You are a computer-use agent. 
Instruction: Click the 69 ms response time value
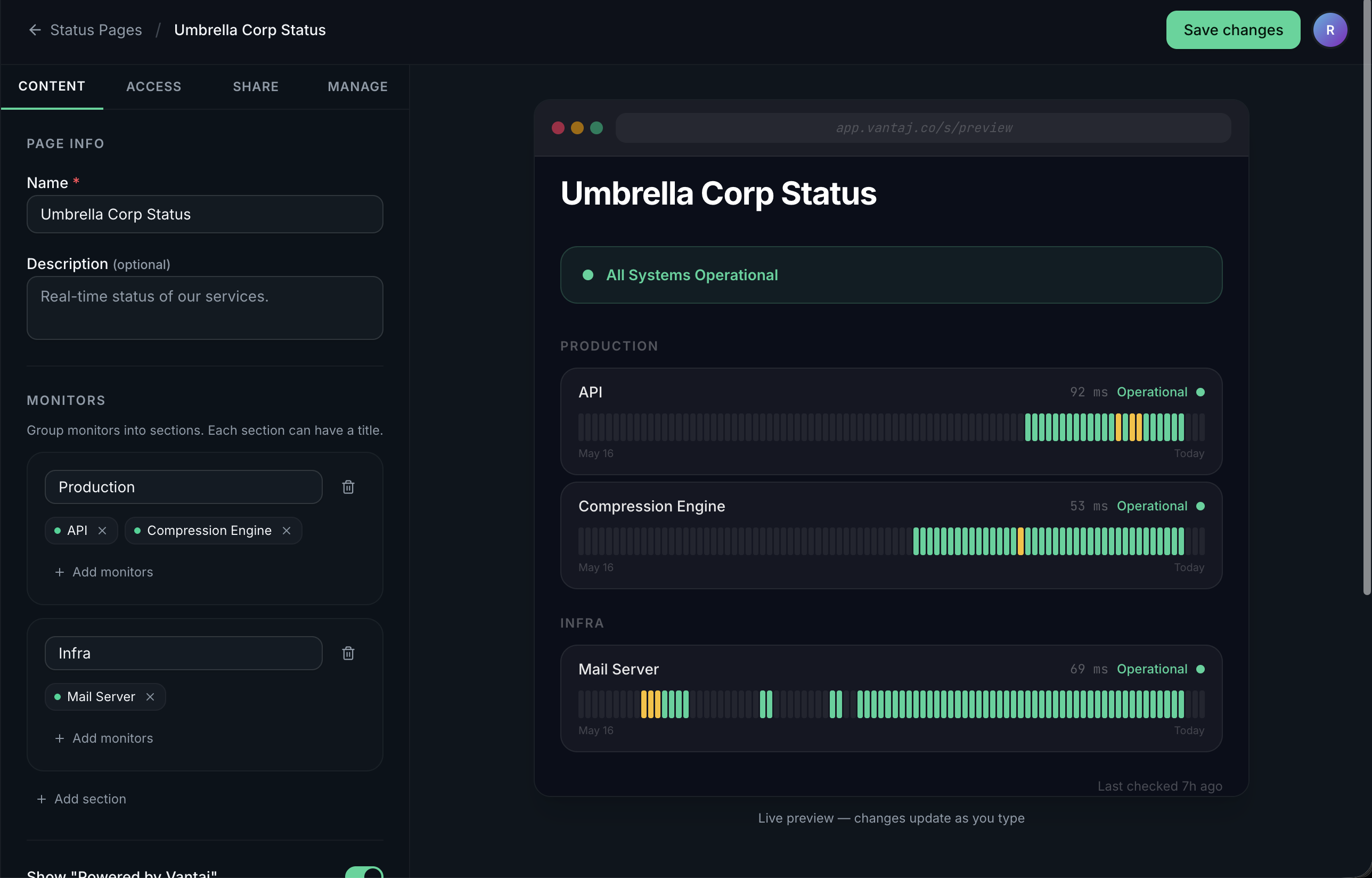point(1089,669)
